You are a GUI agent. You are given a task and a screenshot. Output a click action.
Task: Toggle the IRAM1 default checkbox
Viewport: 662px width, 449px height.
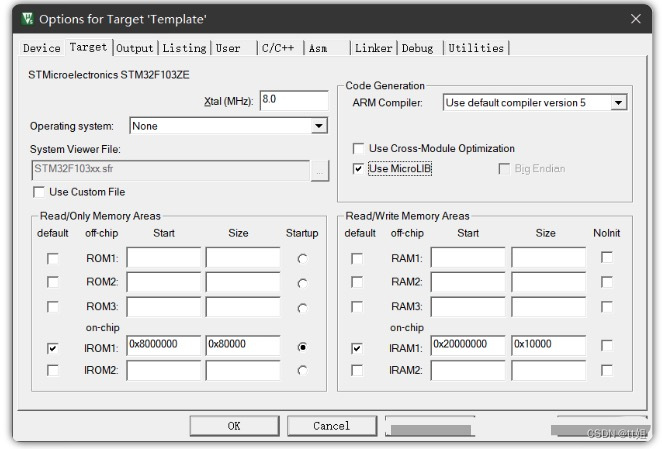[x=357, y=348]
